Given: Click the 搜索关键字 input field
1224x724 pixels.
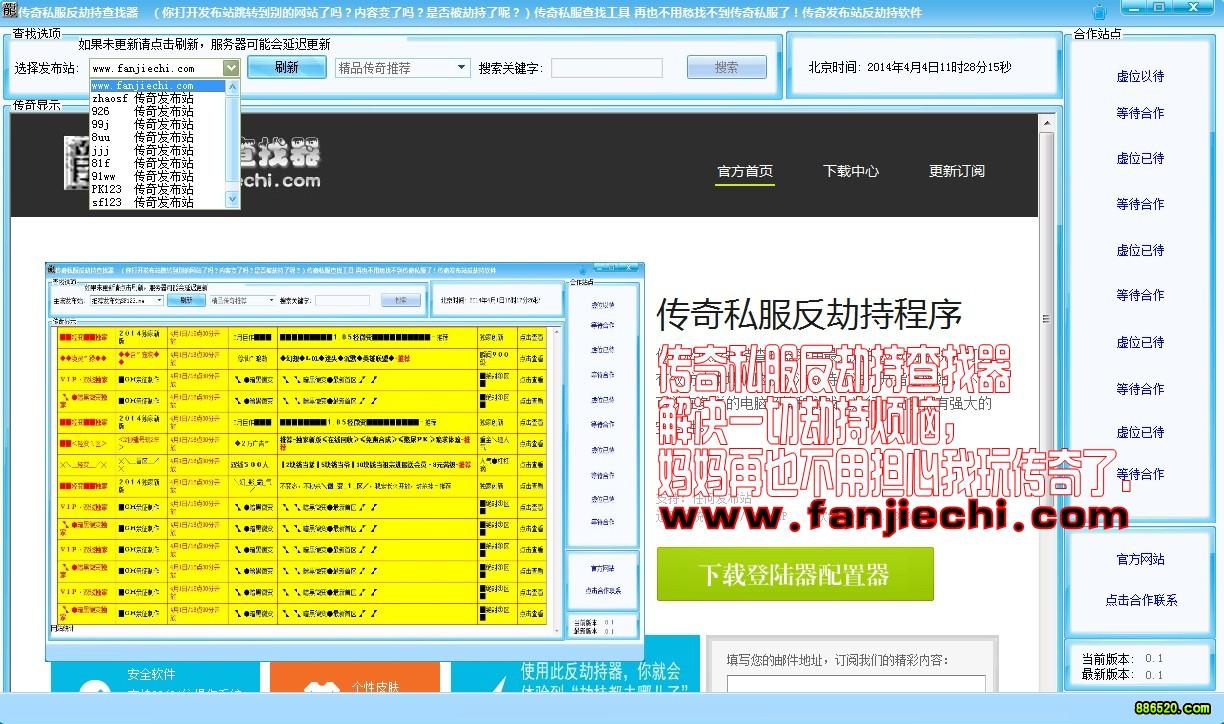Looking at the screenshot, I should pos(606,68).
